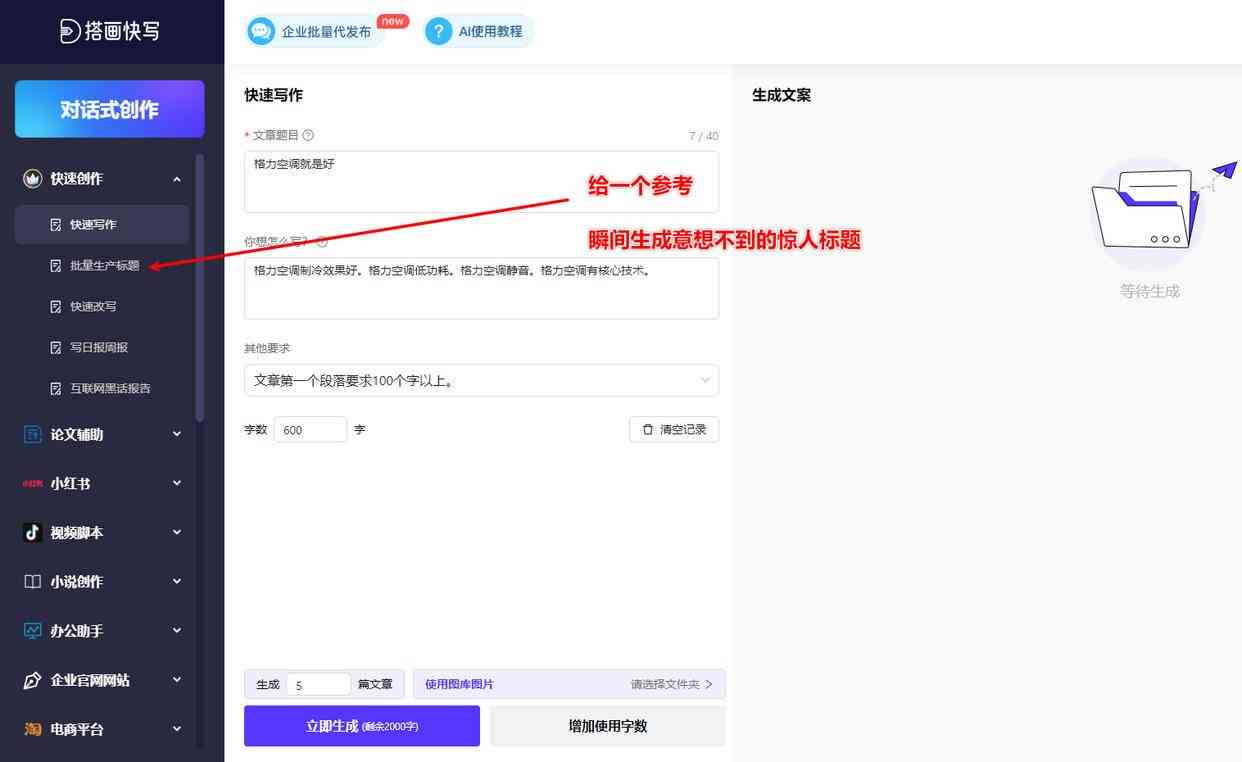The width and height of the screenshot is (1242, 762).
Task: Focus the 你想怎么写 text area
Action: 481,289
